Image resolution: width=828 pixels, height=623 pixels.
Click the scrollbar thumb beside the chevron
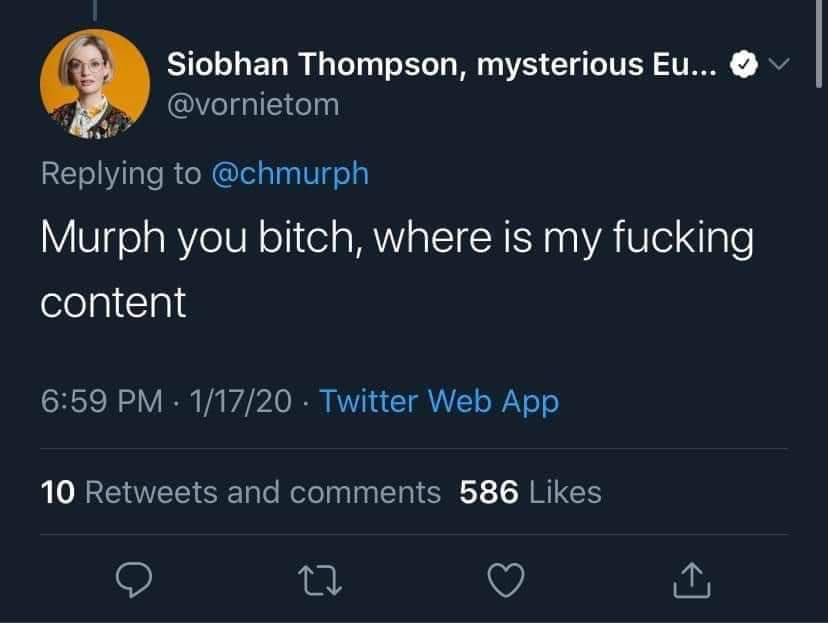[x=818, y=43]
